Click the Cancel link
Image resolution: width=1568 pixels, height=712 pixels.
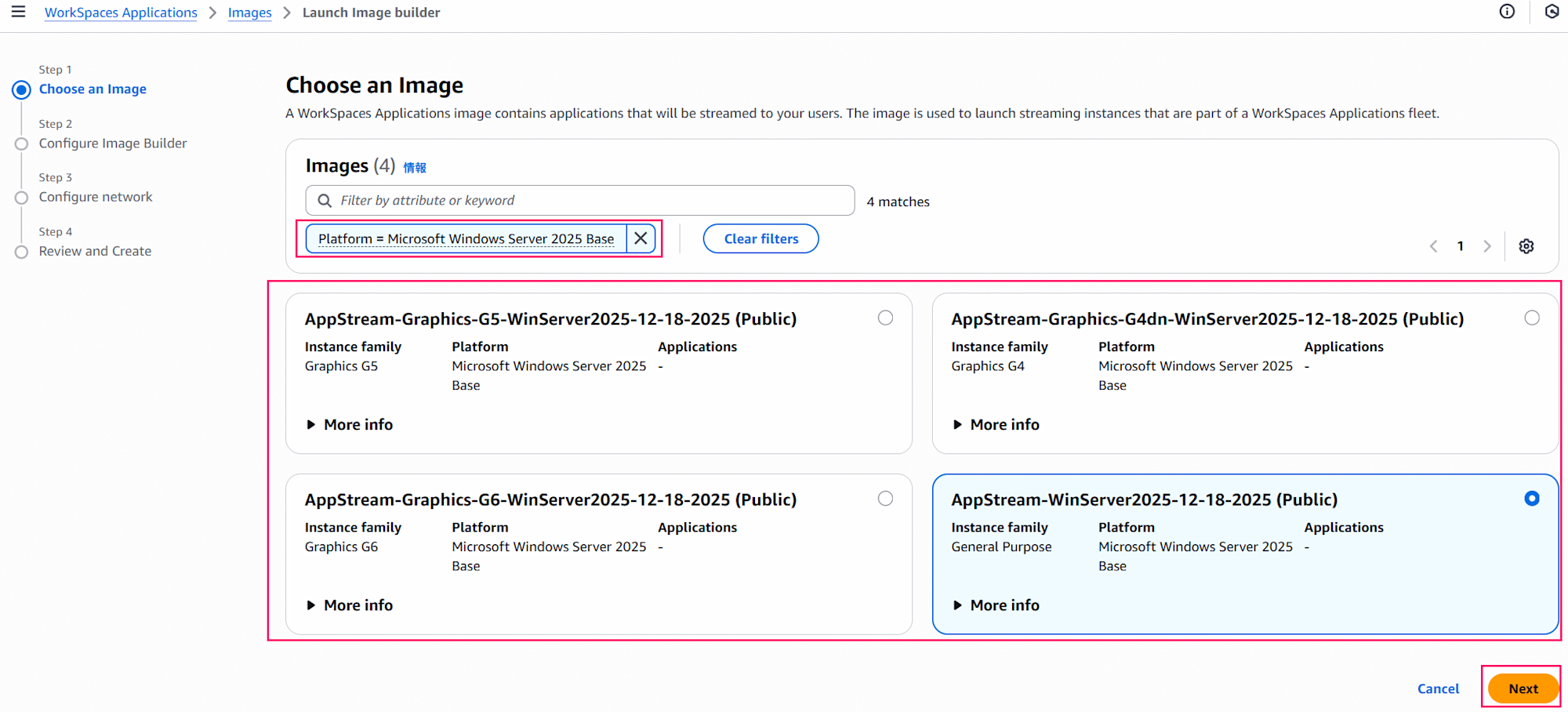click(1438, 688)
